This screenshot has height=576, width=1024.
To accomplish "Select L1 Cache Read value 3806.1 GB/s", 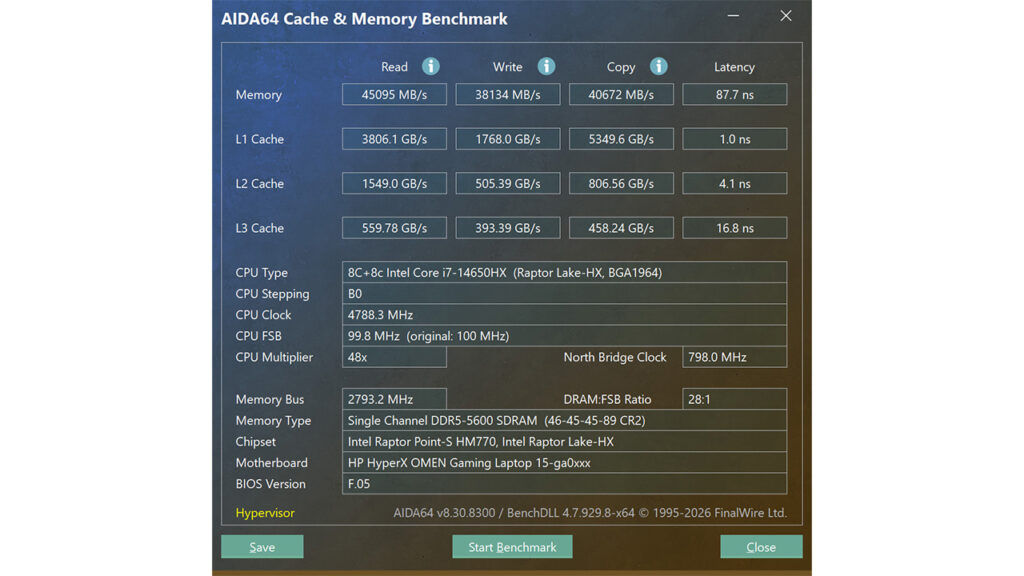I will [394, 138].
